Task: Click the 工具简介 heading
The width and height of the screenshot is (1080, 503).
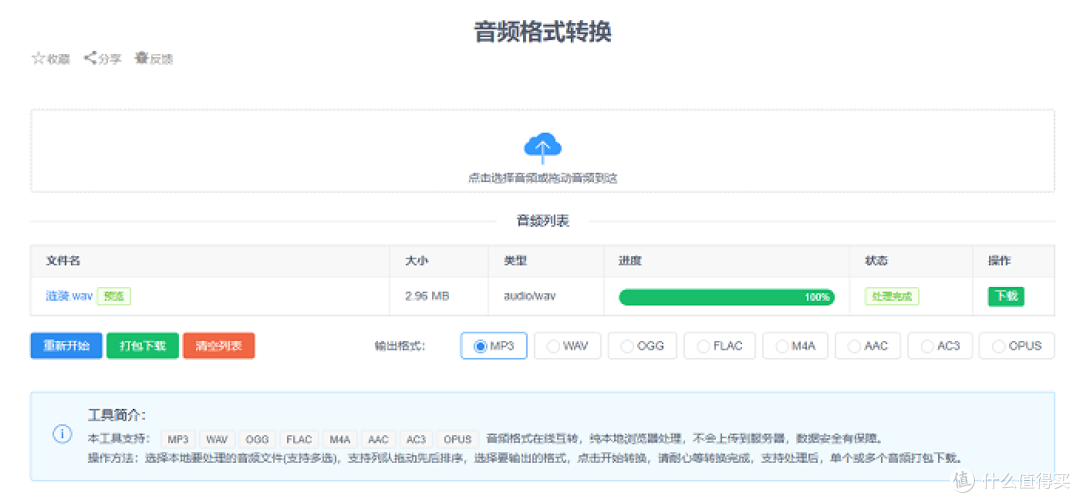Action: pos(117,415)
